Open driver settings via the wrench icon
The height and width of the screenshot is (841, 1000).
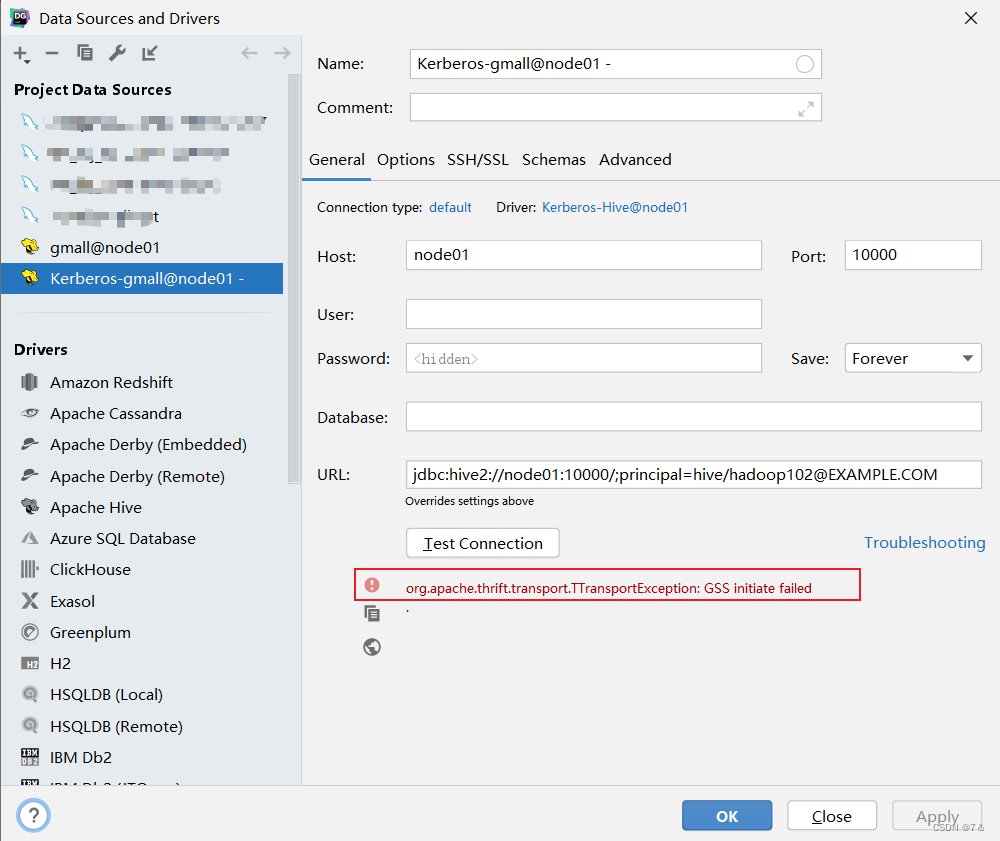[x=117, y=53]
